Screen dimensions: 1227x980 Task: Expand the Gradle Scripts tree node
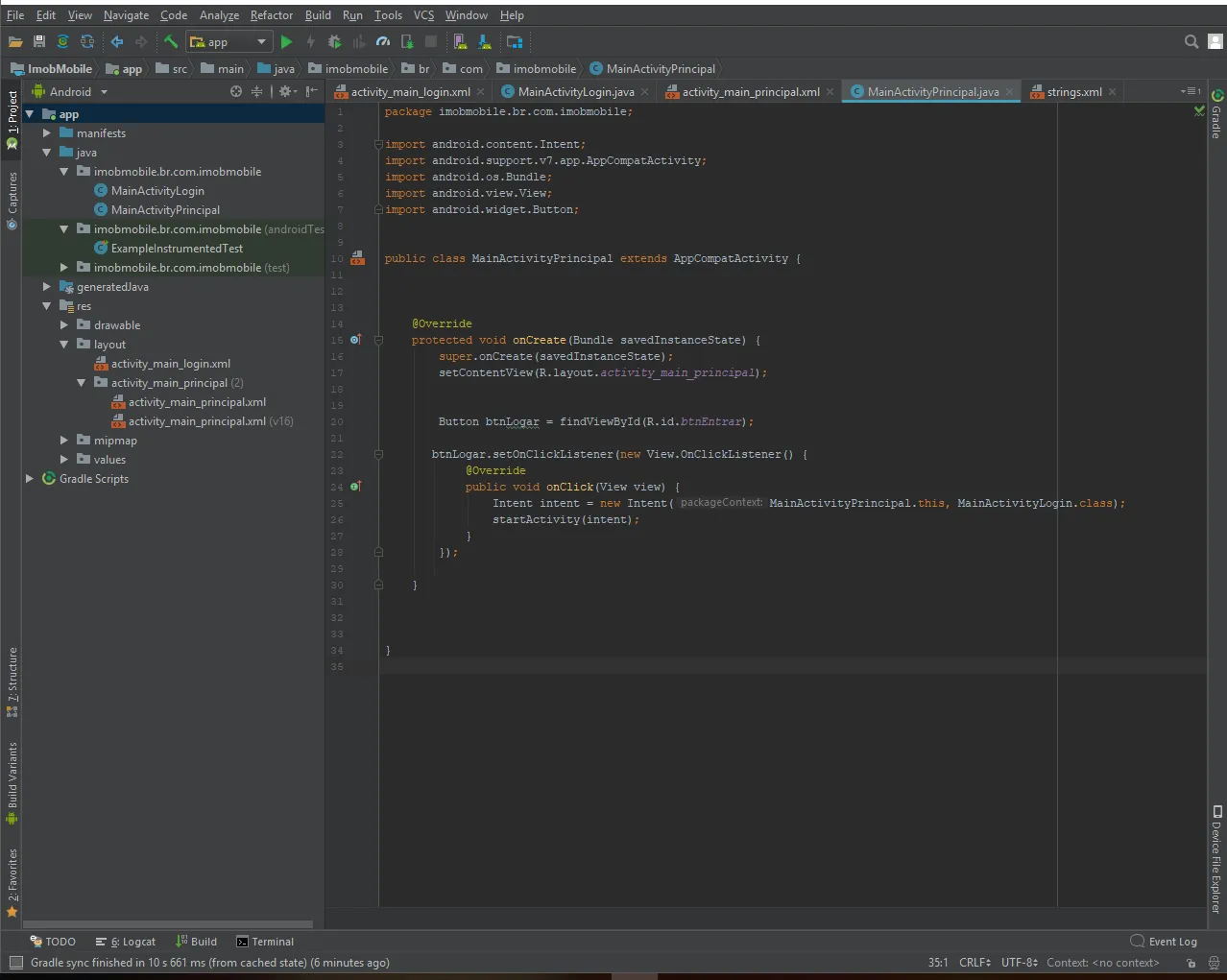[30, 479]
